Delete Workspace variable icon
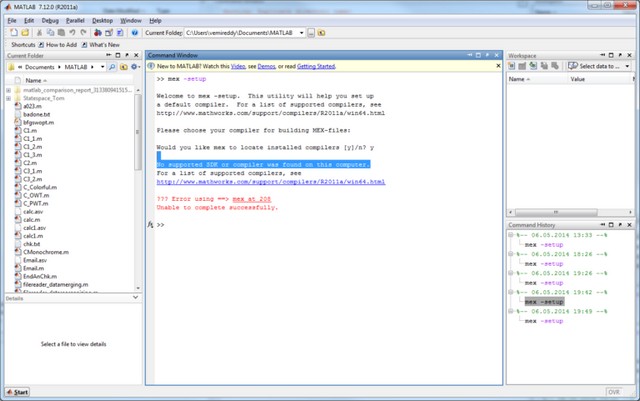 coord(555,66)
